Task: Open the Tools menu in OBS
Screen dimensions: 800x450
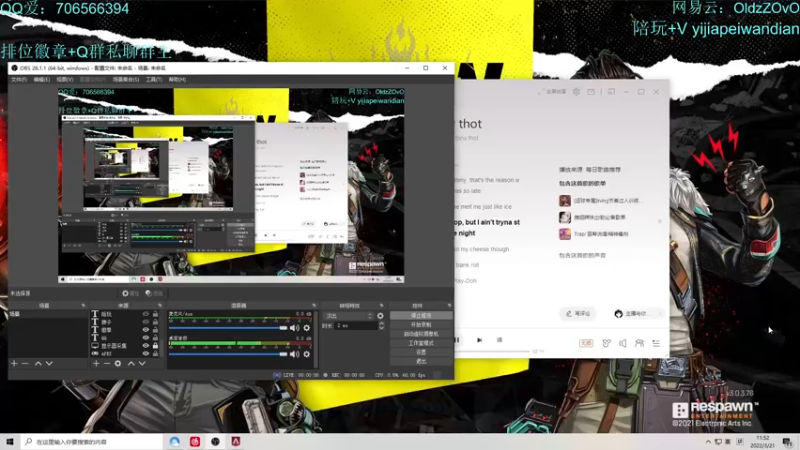Action: pos(154,80)
